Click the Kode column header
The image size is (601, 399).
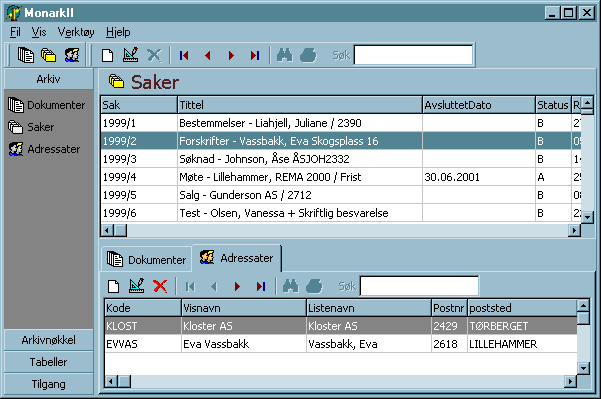(x=142, y=308)
